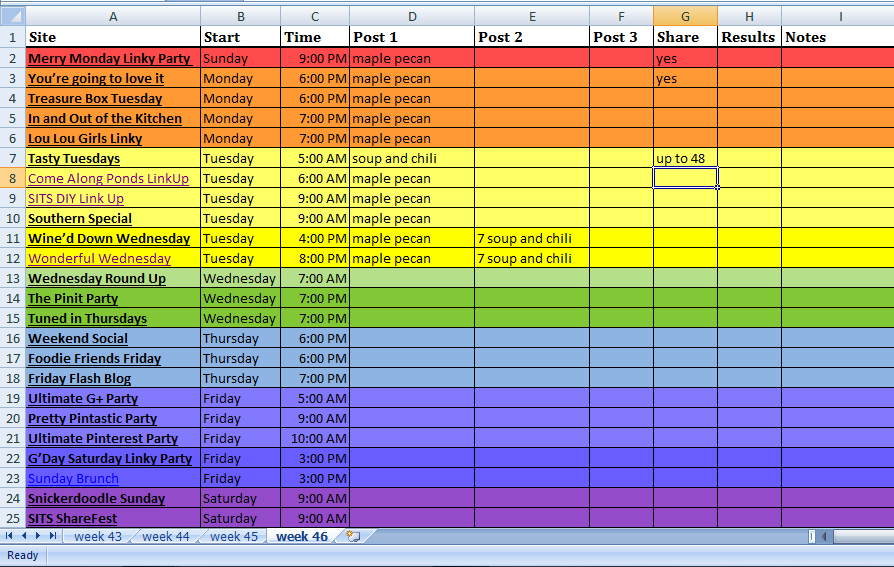The width and height of the screenshot is (894, 567).
Task: Visit The Pinit Party link
Action: [73, 298]
